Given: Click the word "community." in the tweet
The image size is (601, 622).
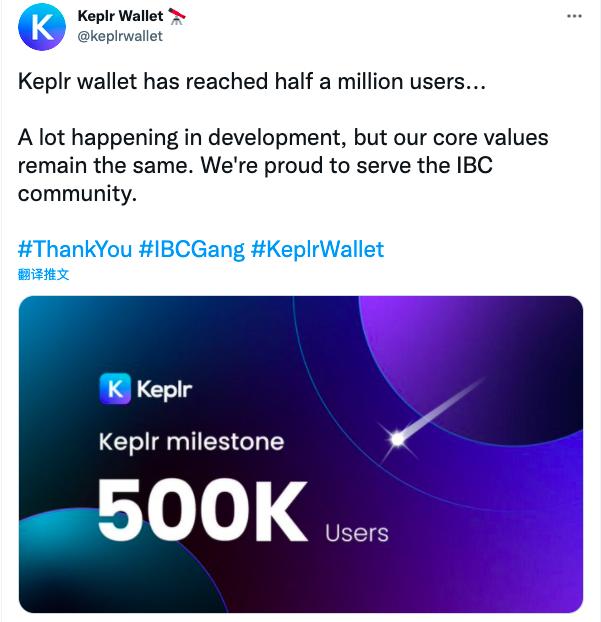Looking at the screenshot, I should pos(76,194).
